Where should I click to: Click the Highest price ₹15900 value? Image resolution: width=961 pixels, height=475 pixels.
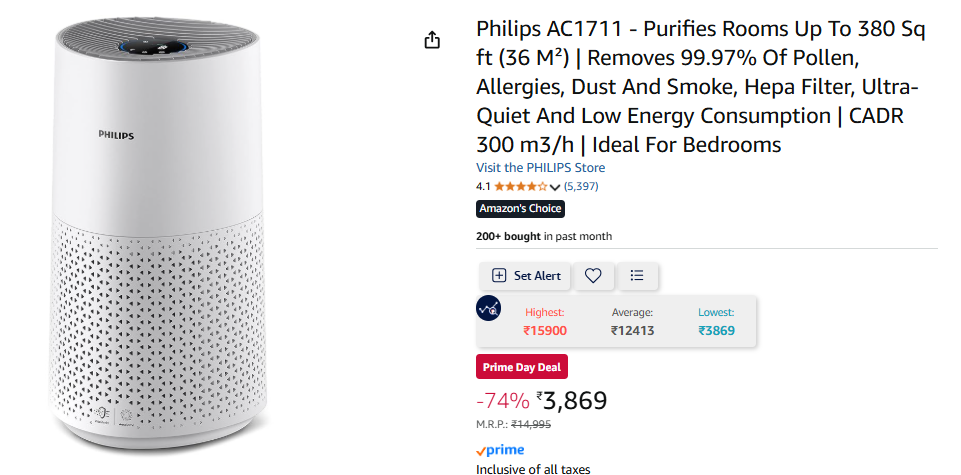(x=545, y=331)
